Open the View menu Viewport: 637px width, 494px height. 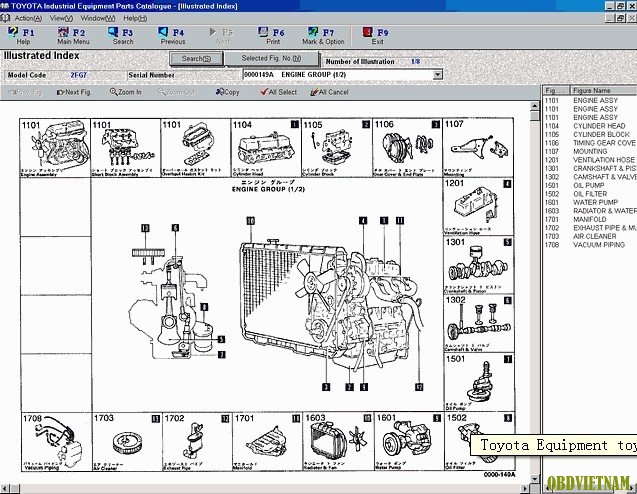[x=61, y=18]
